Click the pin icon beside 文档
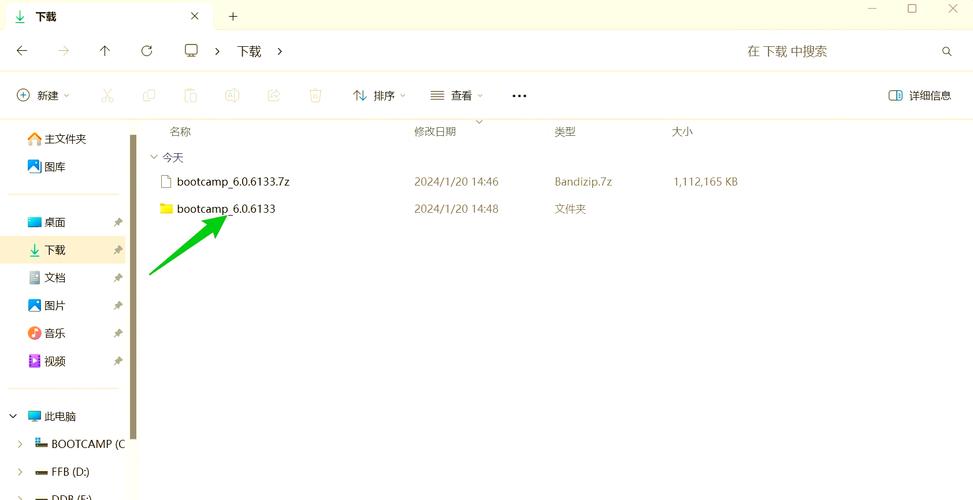 [118, 278]
